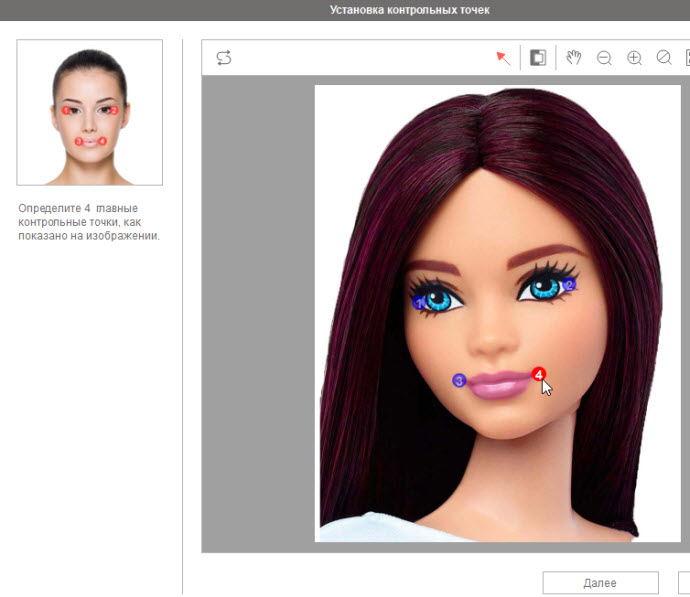Toggle the before/after compare view icon
The image size is (690, 597).
[x=538, y=58]
